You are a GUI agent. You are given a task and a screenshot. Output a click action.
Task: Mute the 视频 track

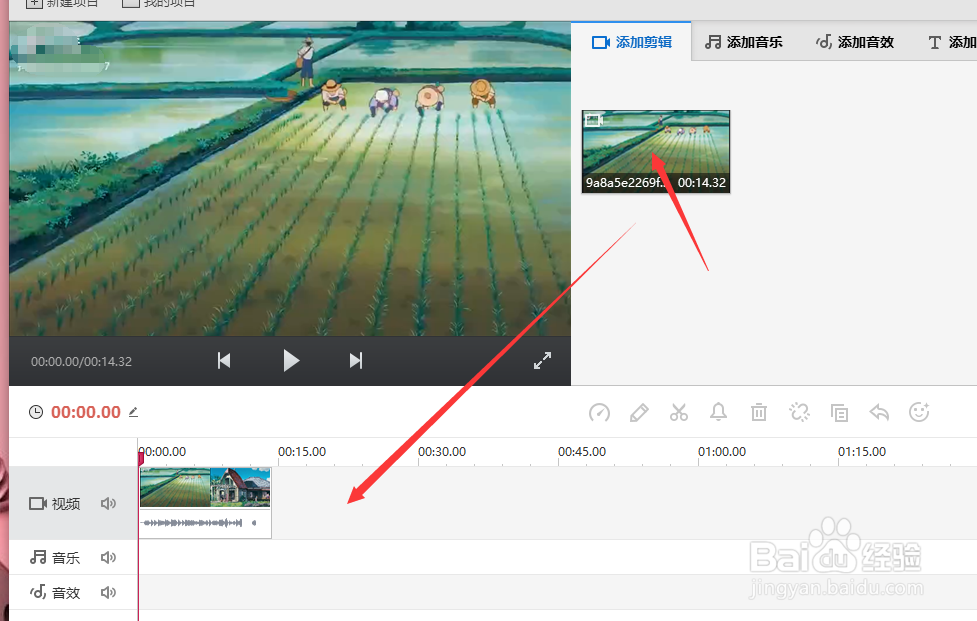coord(108,503)
